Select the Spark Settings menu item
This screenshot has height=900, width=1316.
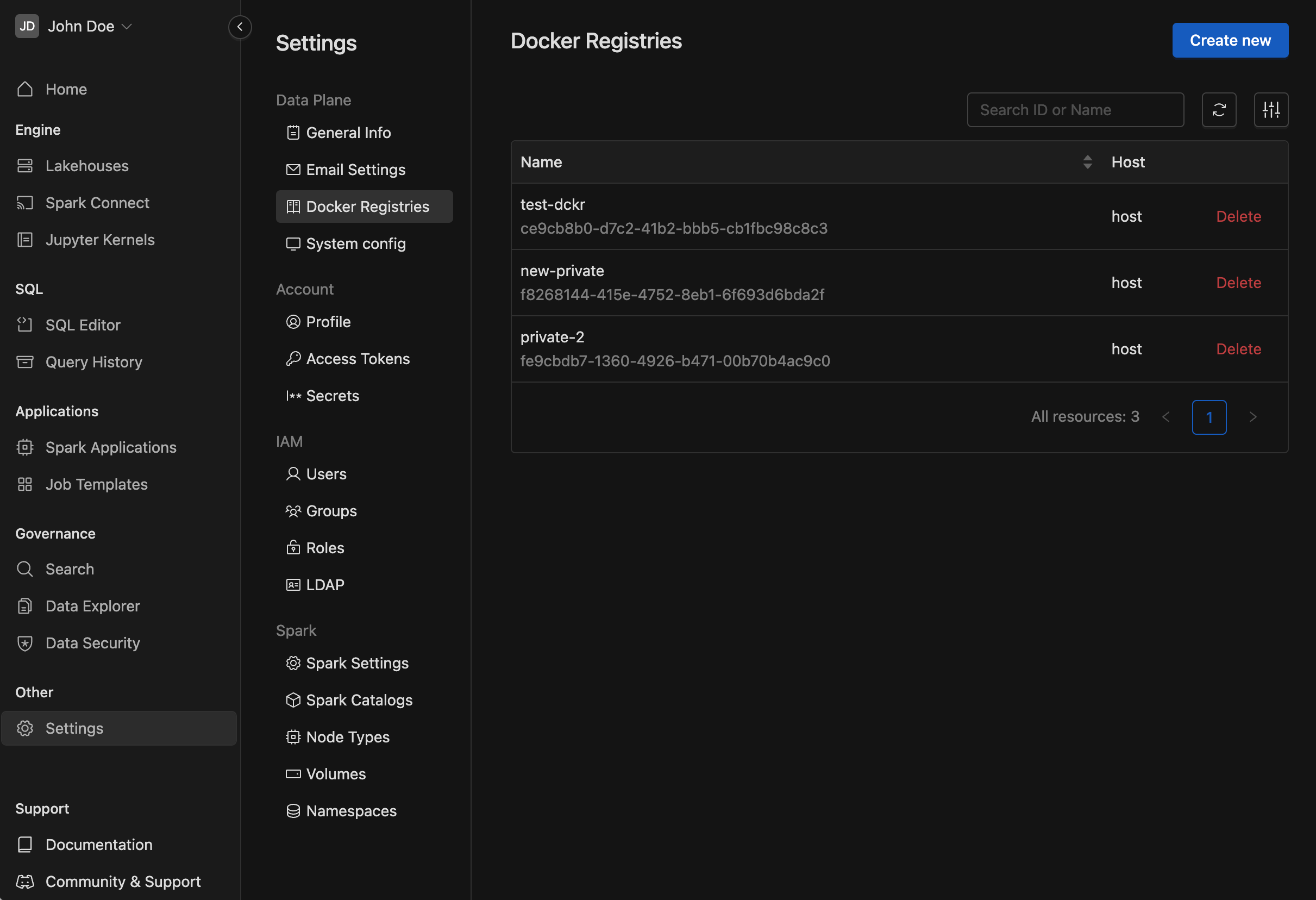point(358,662)
